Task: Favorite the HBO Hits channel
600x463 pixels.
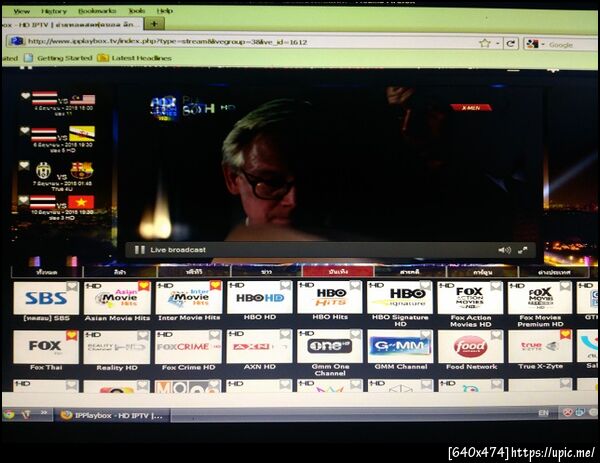Action: (x=355, y=285)
